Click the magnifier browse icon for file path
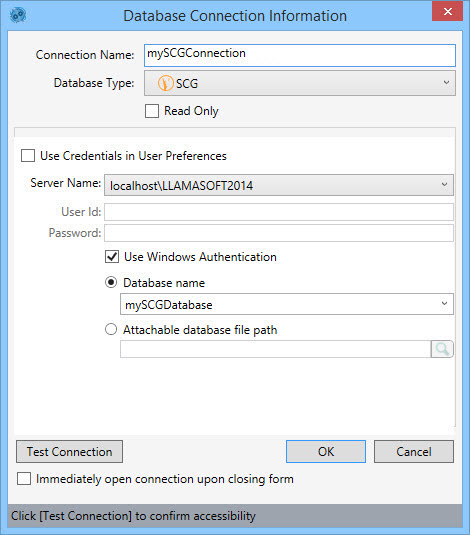Viewport: 470px width, 535px height. (442, 349)
